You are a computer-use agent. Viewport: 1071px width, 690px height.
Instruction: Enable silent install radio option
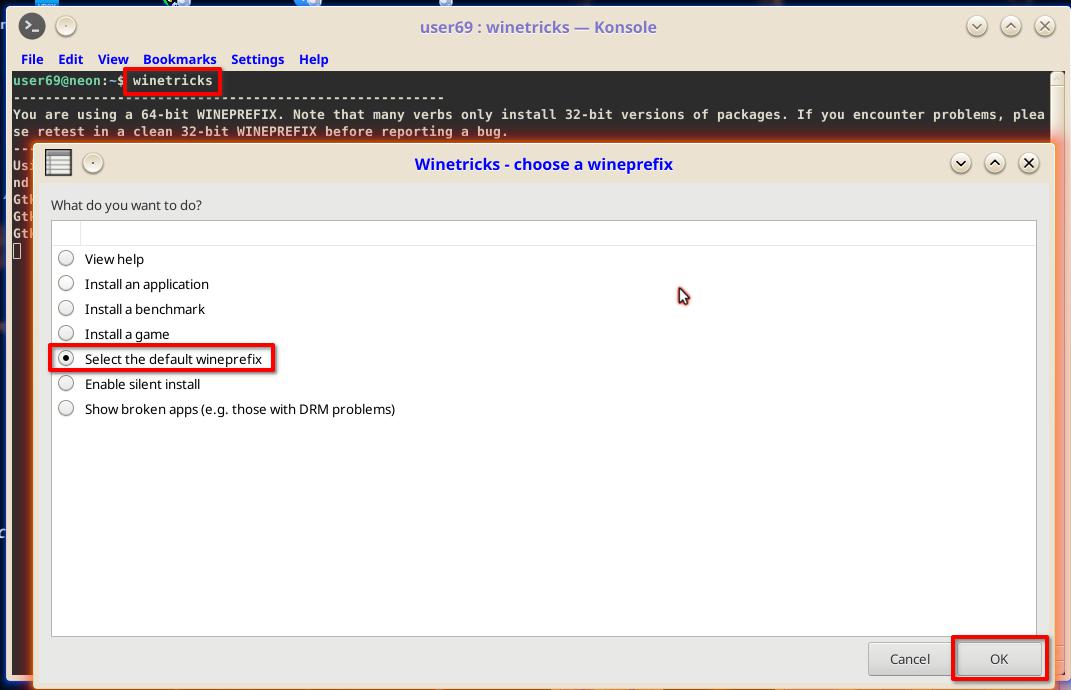66,383
